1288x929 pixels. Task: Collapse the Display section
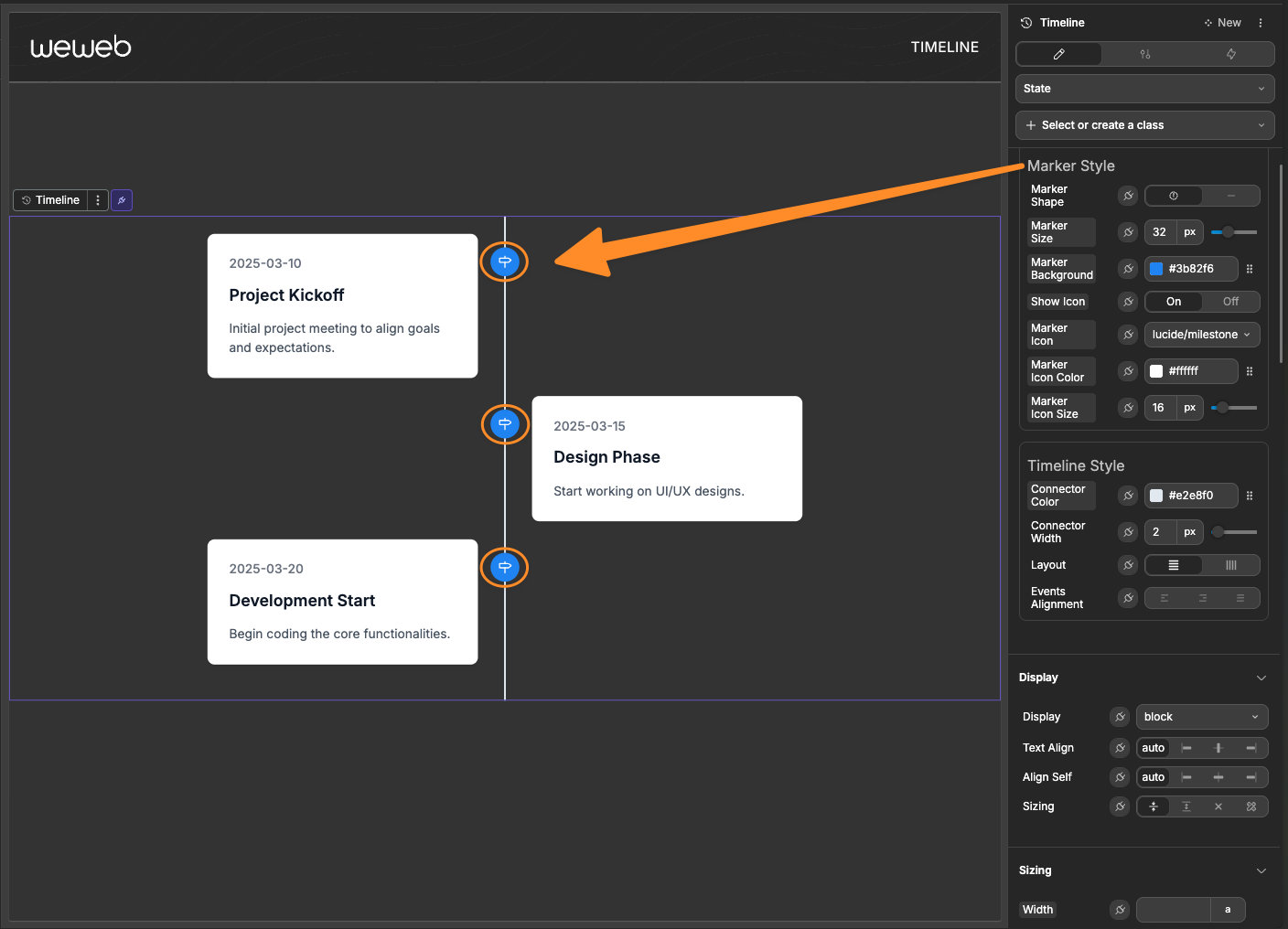coord(1260,677)
